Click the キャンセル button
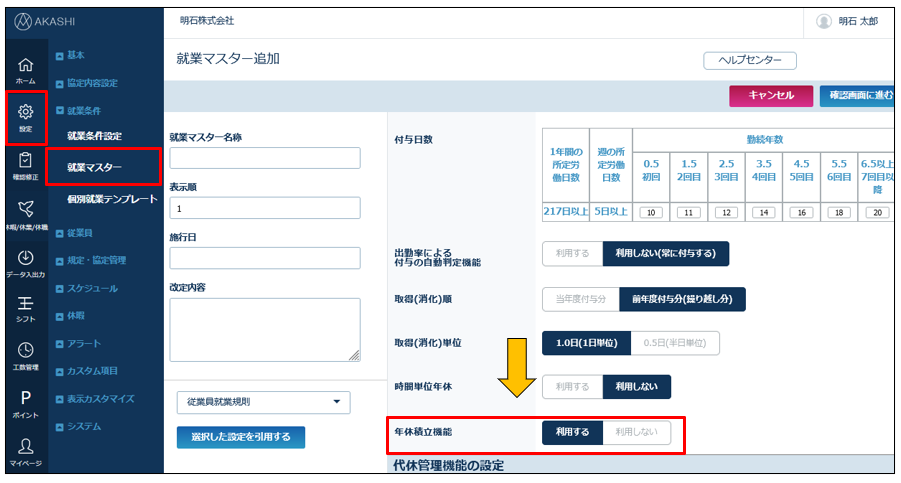Viewport: 901px width, 483px height. click(771, 95)
